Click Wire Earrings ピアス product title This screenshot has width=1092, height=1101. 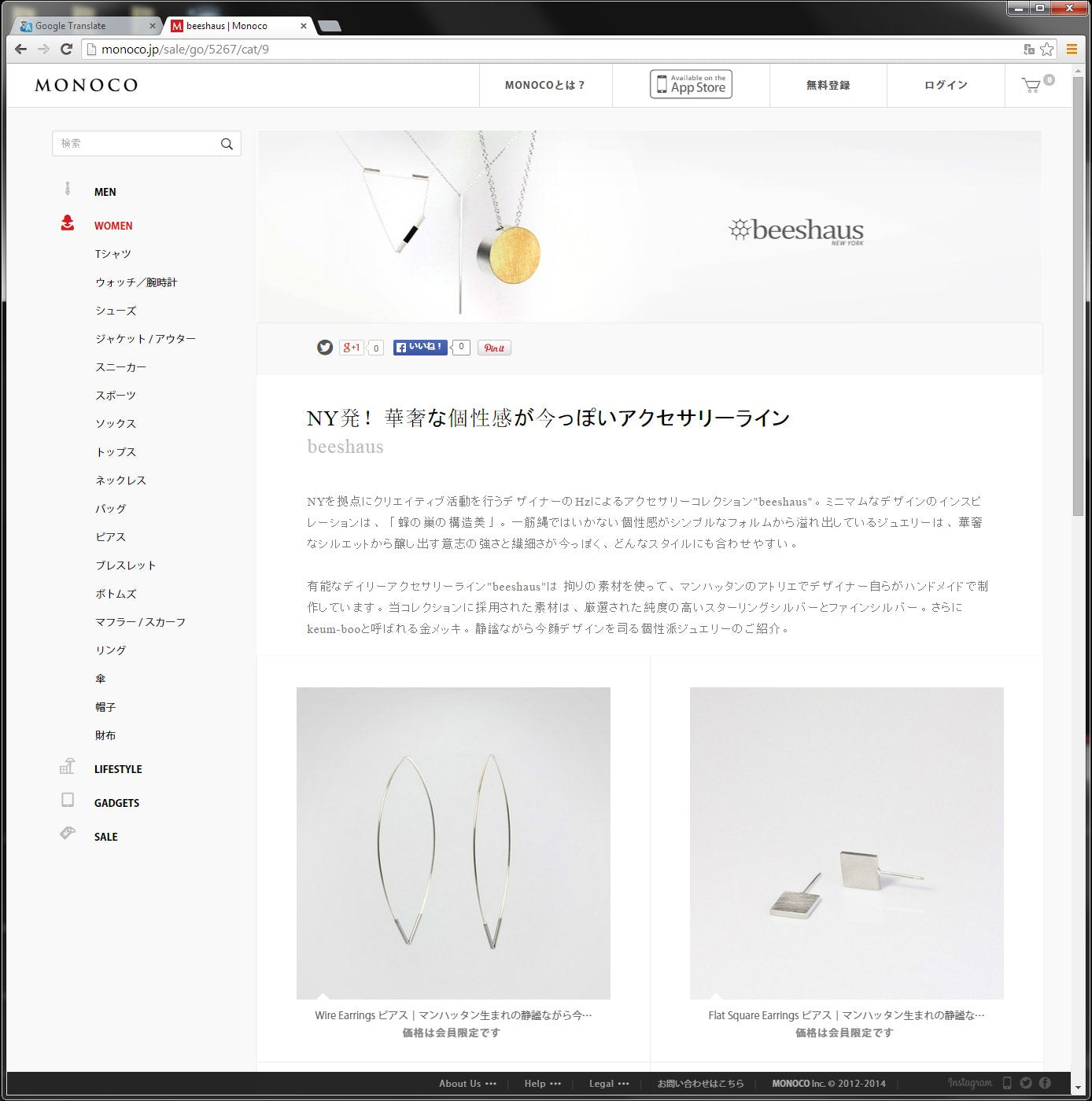(x=453, y=1015)
